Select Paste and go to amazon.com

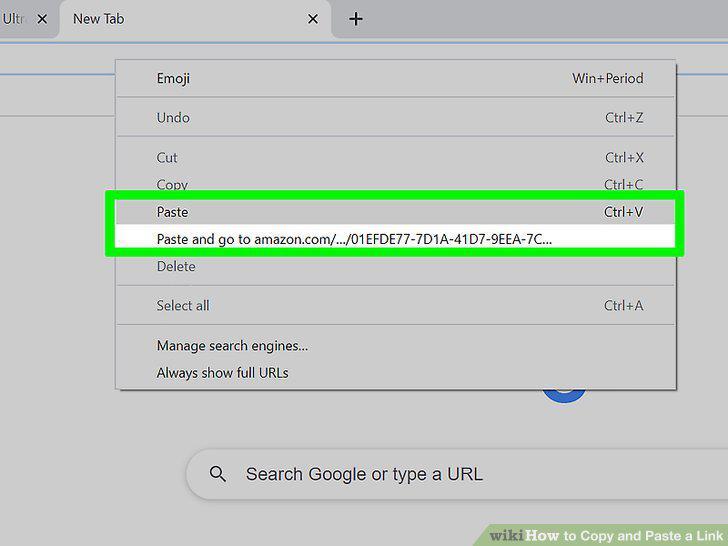pyautogui.click(x=396, y=239)
